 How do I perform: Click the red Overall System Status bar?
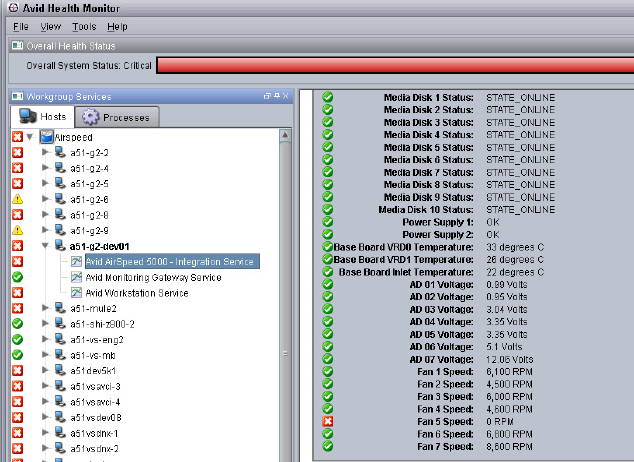point(395,65)
